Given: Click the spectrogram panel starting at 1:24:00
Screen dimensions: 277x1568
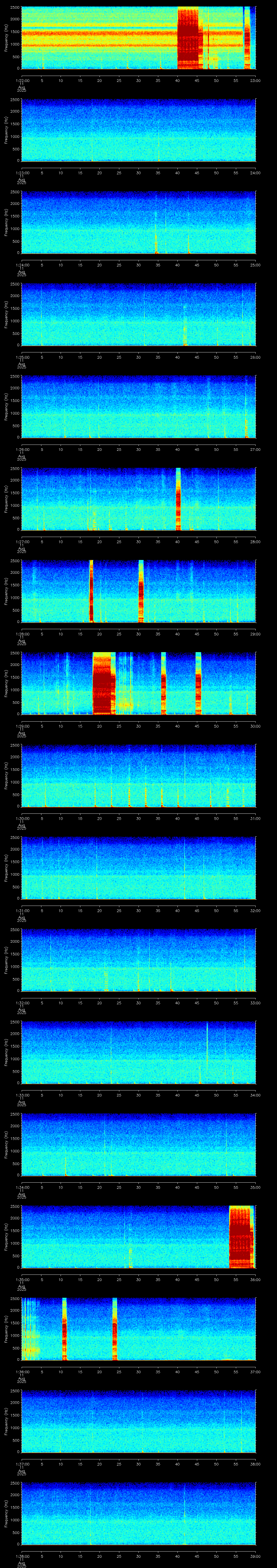Looking at the screenshot, I should [138, 222].
